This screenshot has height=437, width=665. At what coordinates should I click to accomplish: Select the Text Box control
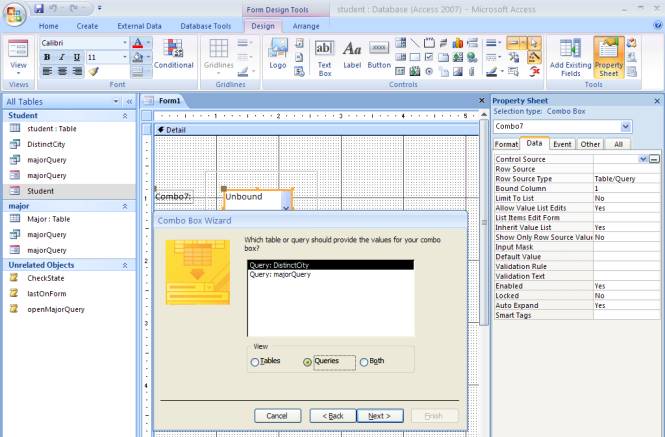pyautogui.click(x=324, y=58)
